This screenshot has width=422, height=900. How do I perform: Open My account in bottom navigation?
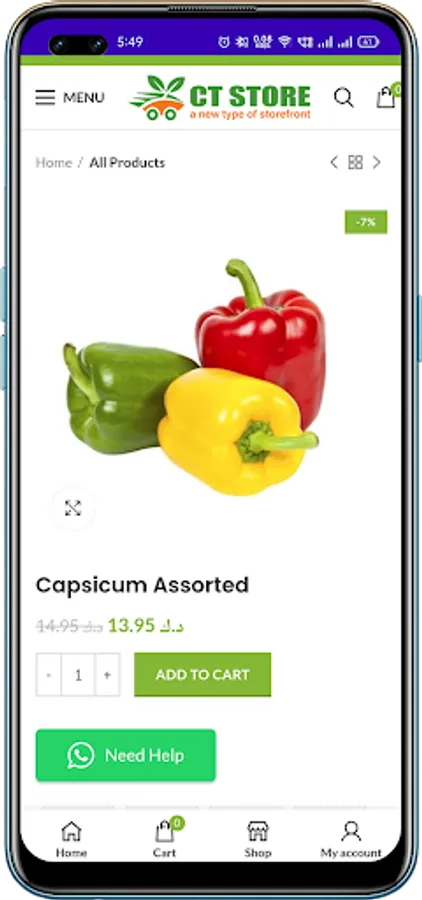point(351,839)
